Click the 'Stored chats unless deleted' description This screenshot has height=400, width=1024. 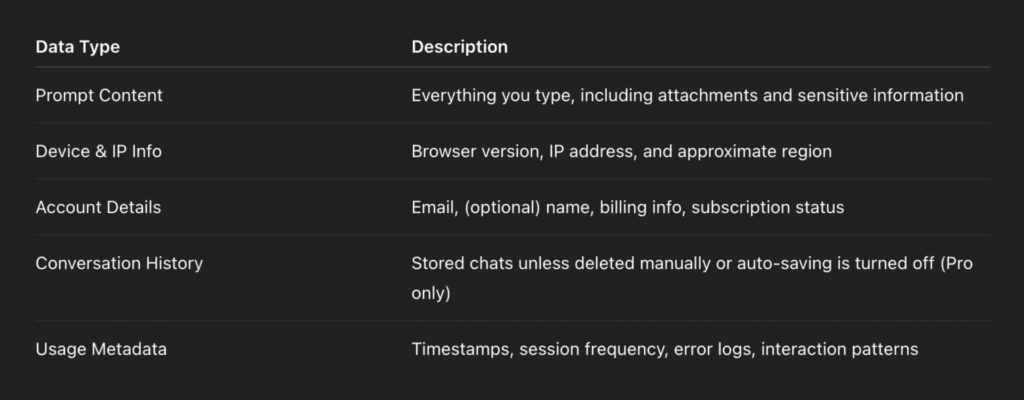[x=692, y=278]
